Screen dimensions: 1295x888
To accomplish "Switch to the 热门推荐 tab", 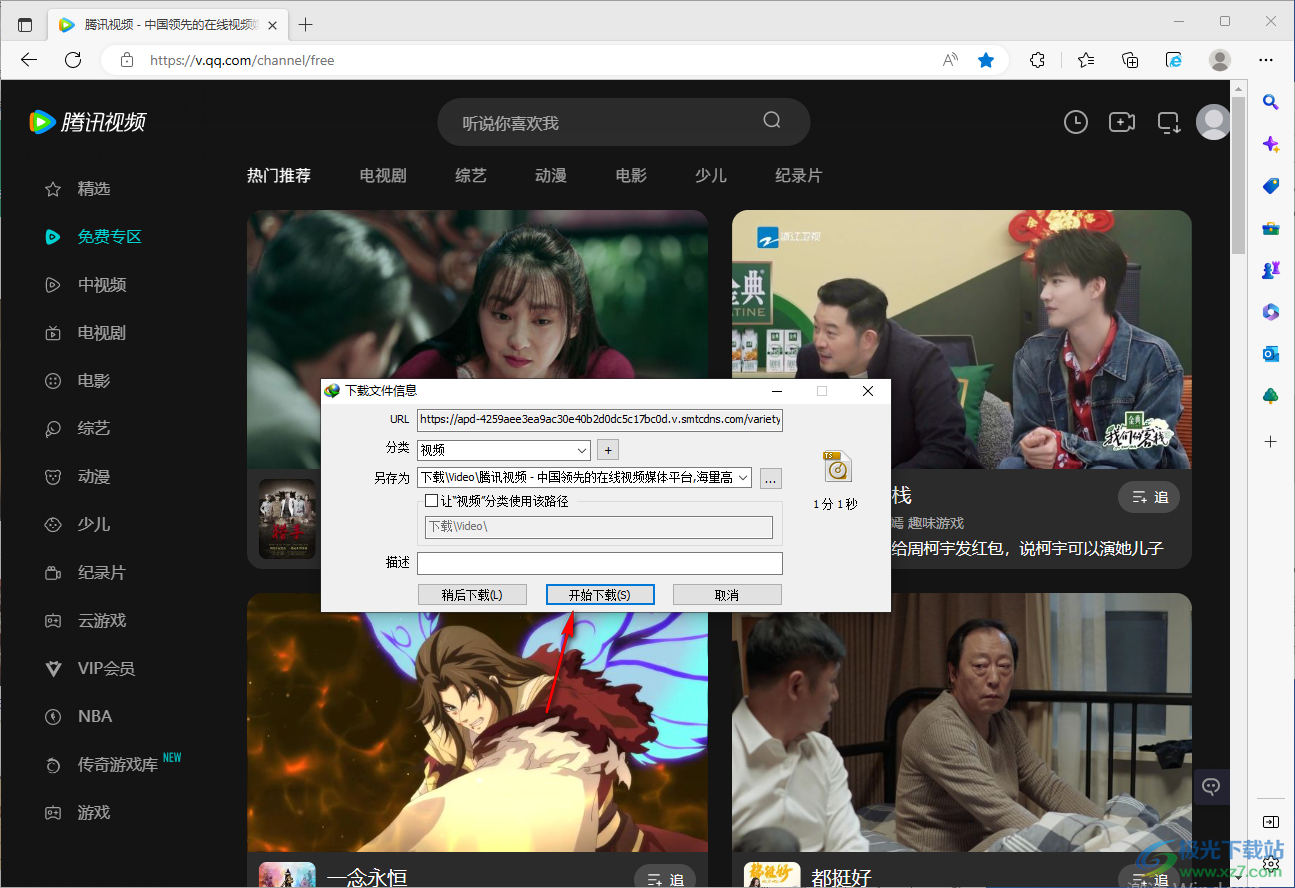I will coord(279,175).
